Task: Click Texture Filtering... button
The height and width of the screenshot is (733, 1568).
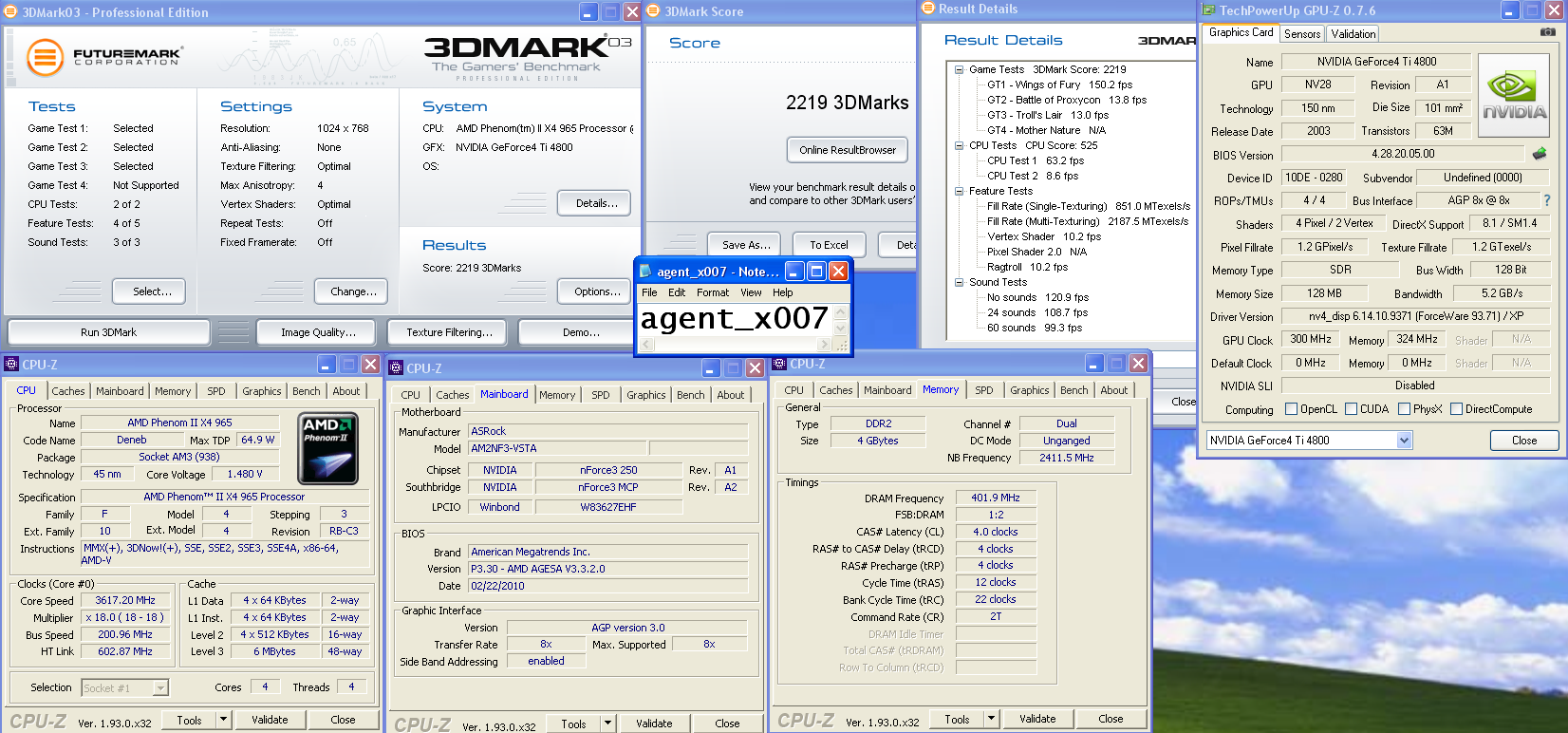Action: (x=449, y=332)
